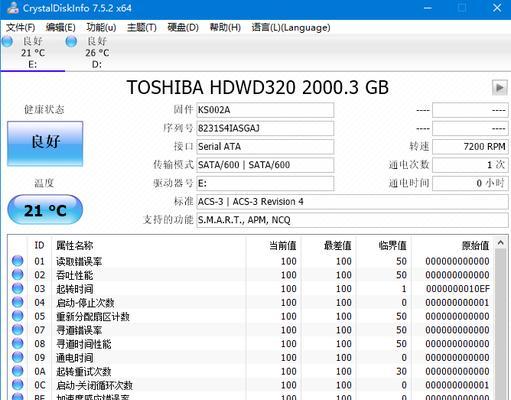Click the blue status orb for drive E:
511x400 pixels.
pyautogui.click(x=7, y=41)
